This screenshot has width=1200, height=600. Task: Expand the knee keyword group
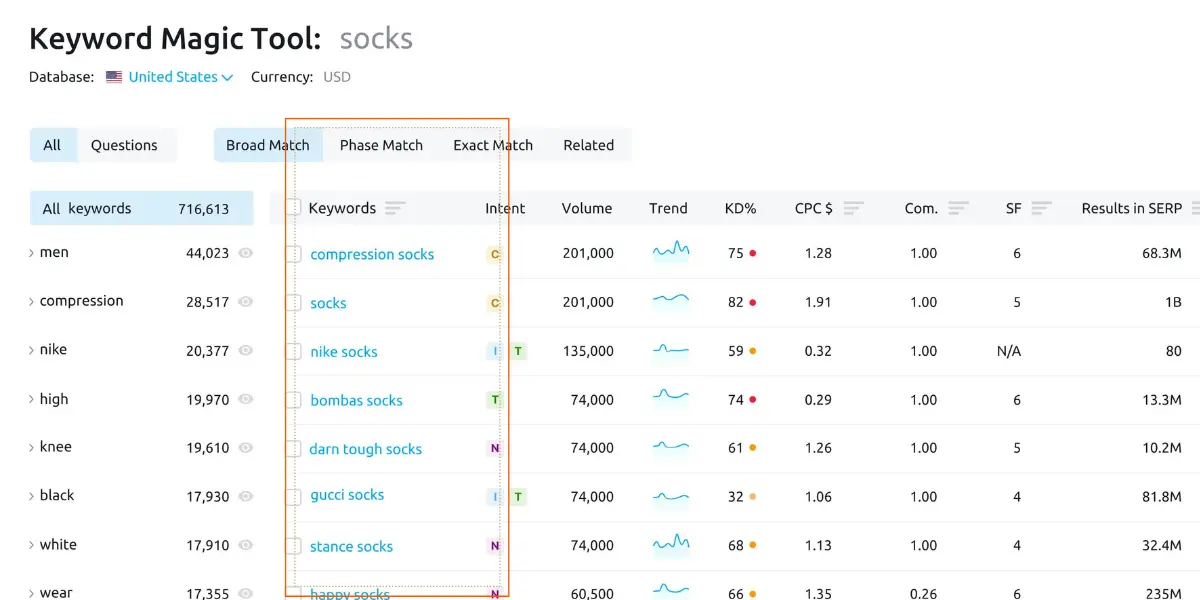(x=31, y=448)
